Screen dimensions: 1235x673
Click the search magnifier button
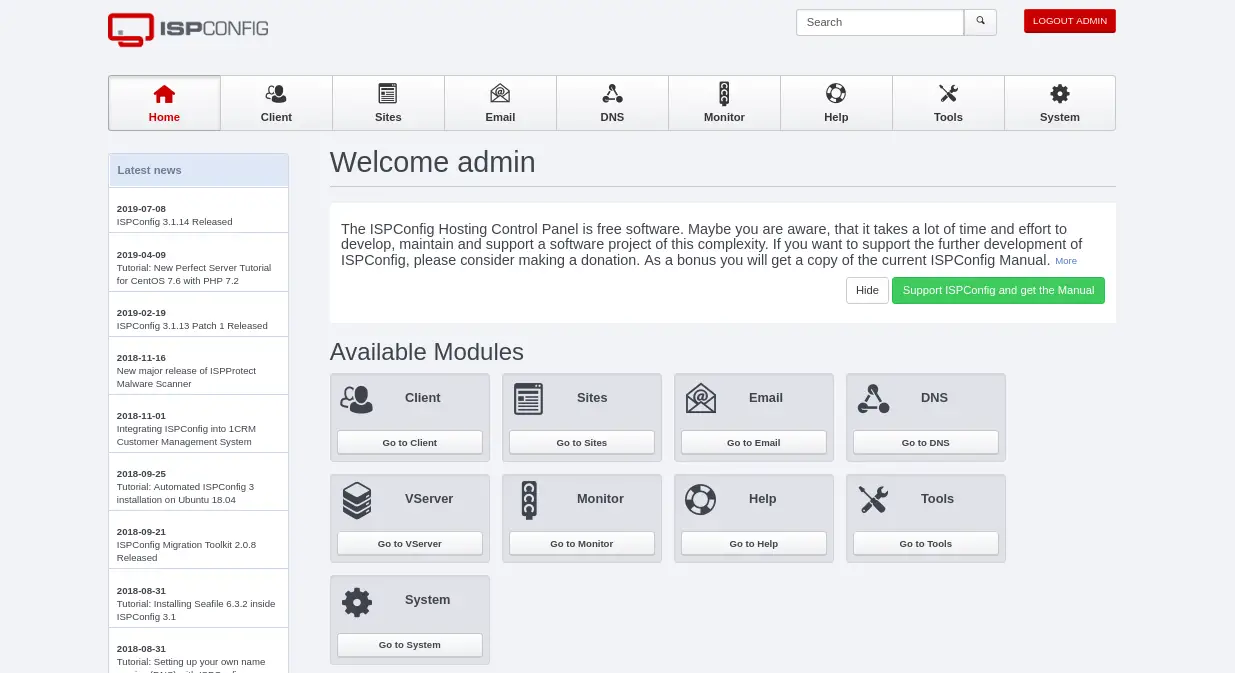(x=980, y=22)
